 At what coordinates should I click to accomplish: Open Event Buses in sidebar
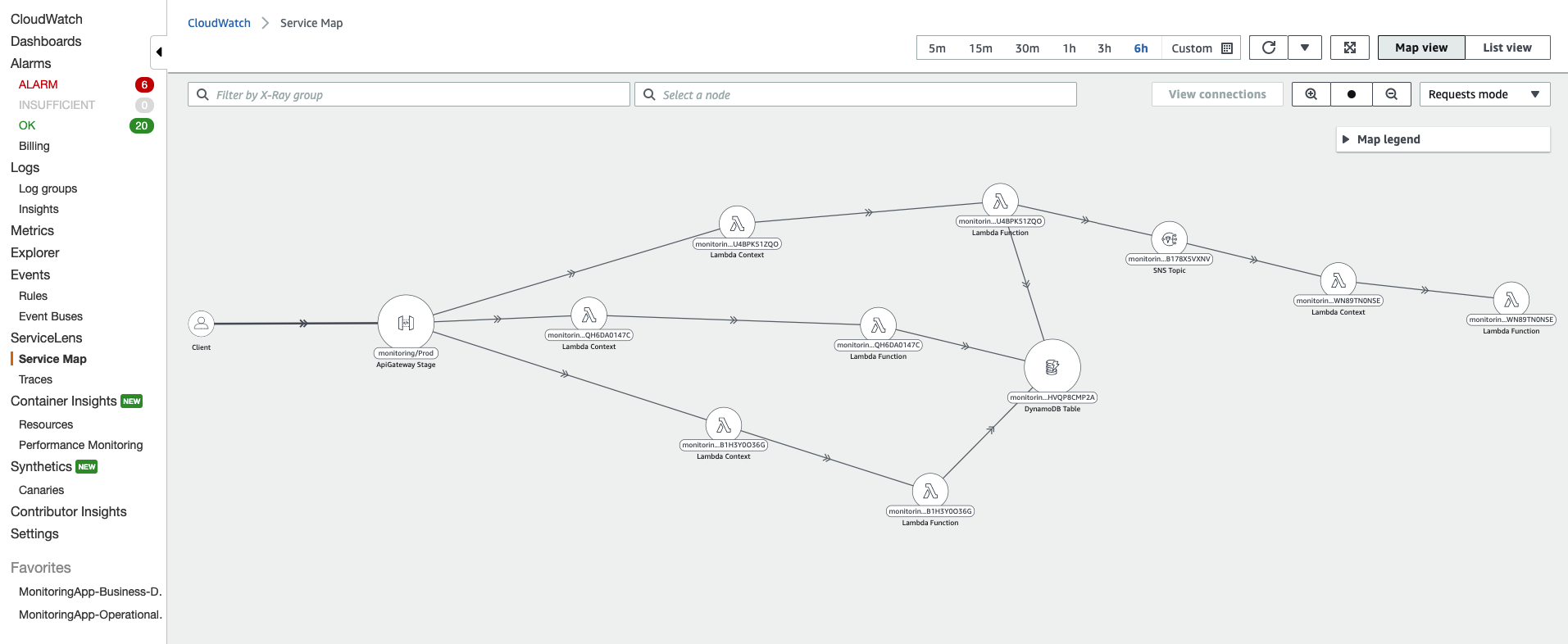[51, 316]
